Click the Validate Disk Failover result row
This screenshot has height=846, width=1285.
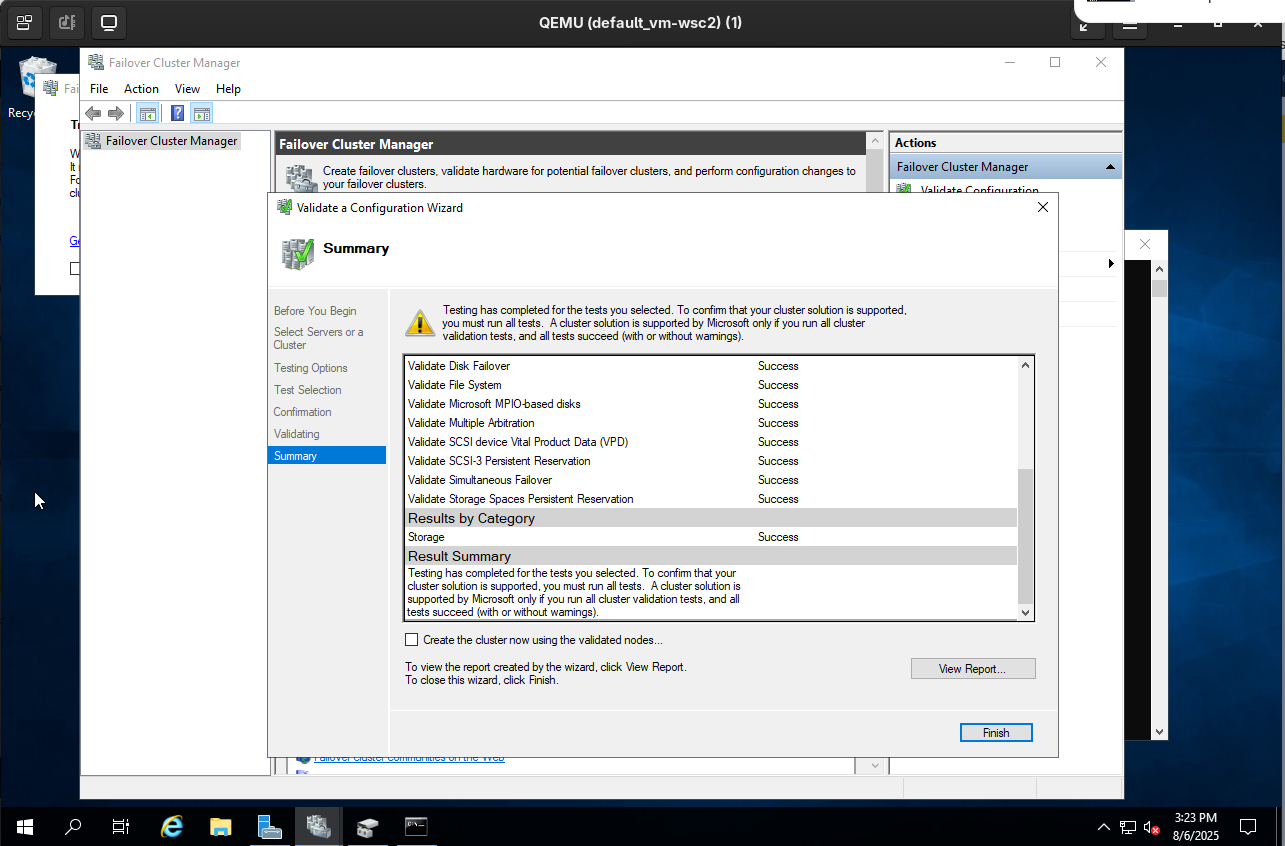(711, 366)
